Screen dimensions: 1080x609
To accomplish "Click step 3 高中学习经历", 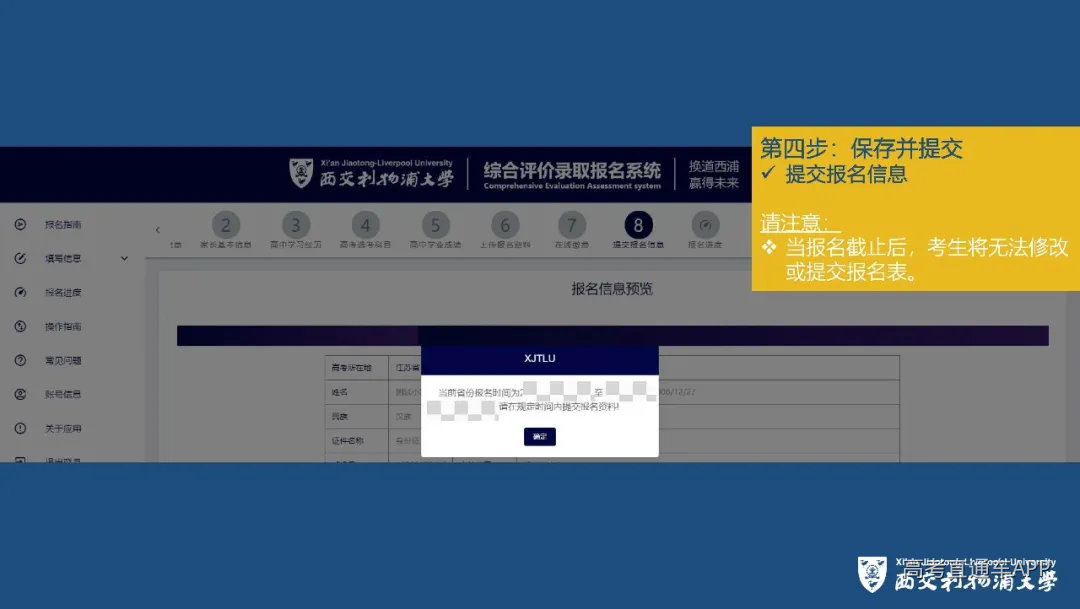I will (x=296, y=226).
